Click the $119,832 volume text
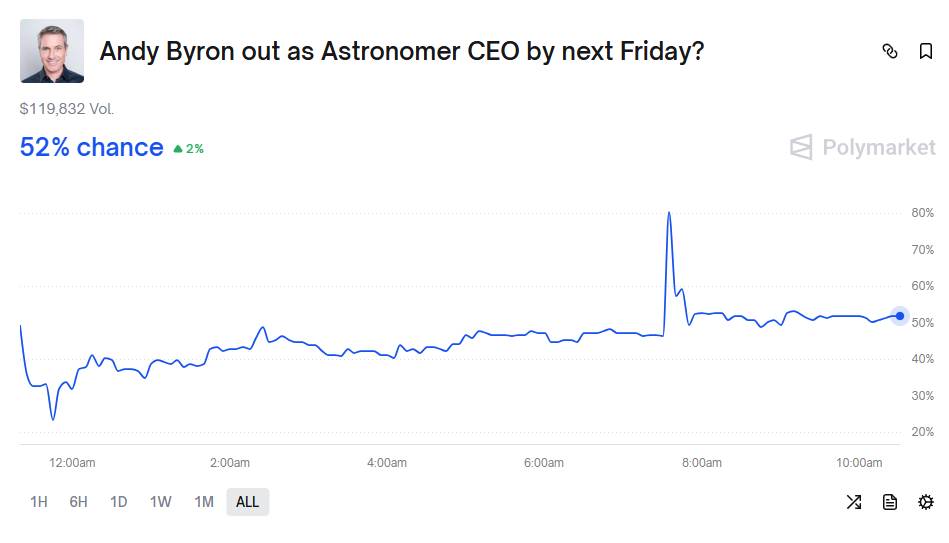Viewport: 949px width, 543px height. [x=67, y=108]
